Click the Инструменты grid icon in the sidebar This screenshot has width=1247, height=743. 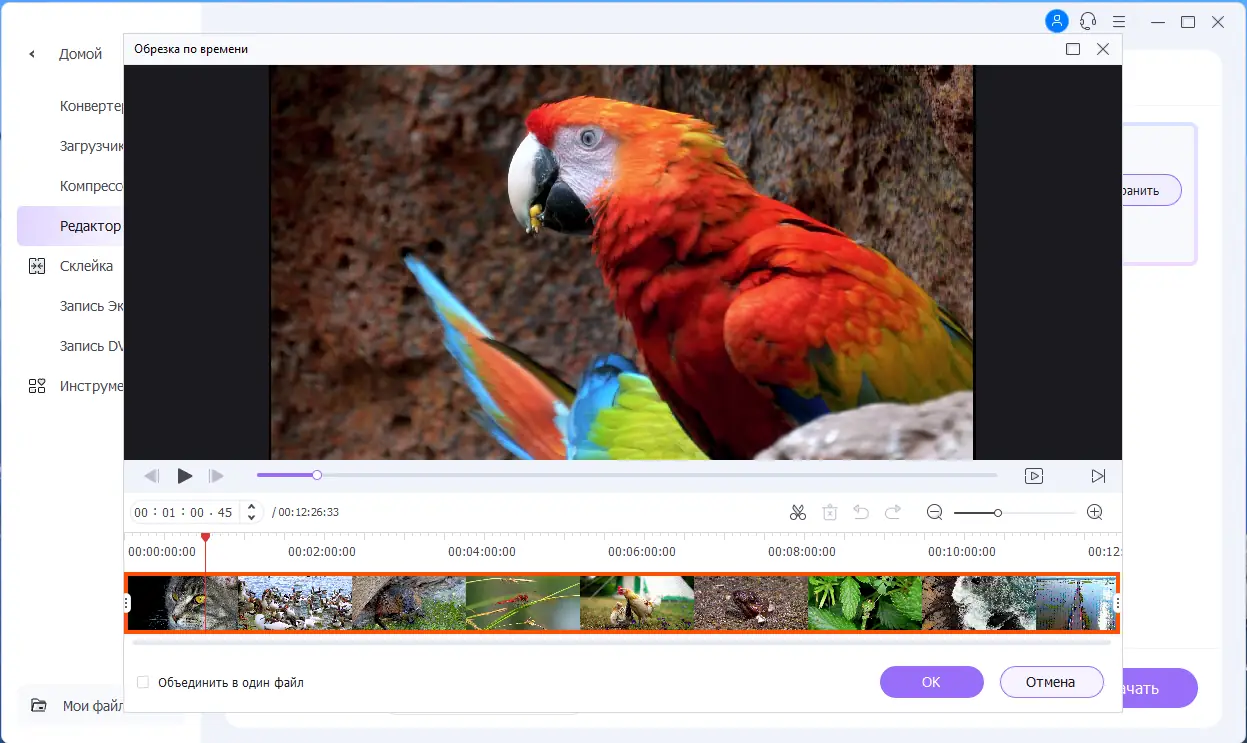(37, 386)
